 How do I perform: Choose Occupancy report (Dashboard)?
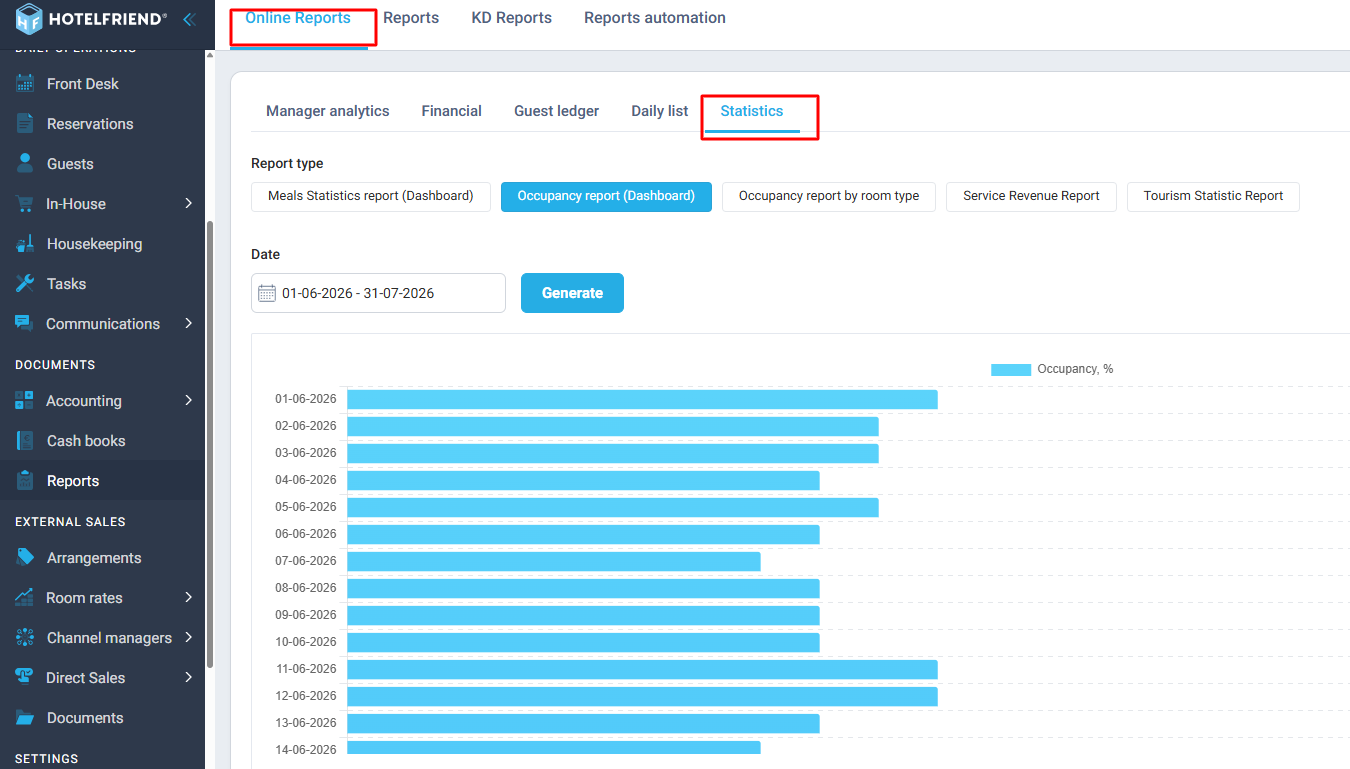point(606,196)
